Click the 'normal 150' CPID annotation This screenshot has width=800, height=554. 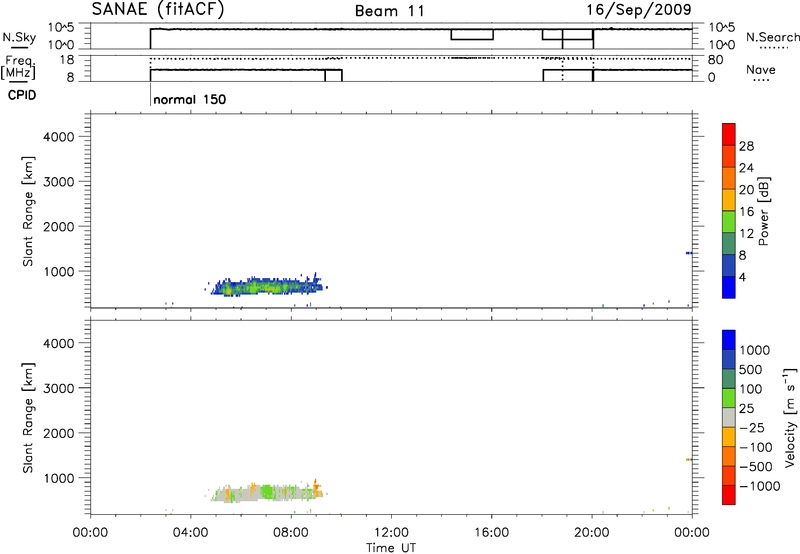[189, 99]
